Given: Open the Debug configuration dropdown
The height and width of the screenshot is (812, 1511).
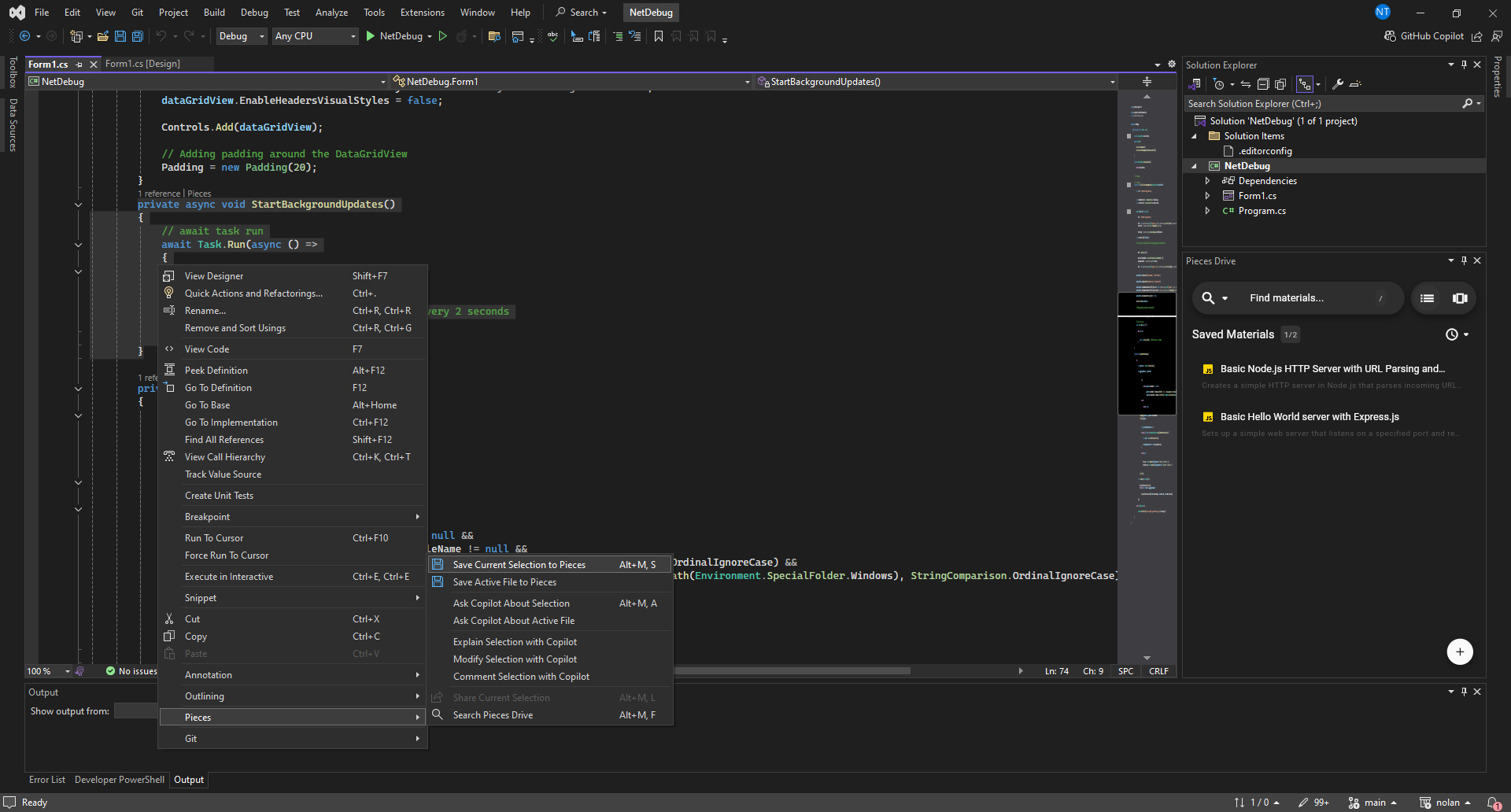Looking at the screenshot, I should coord(242,36).
